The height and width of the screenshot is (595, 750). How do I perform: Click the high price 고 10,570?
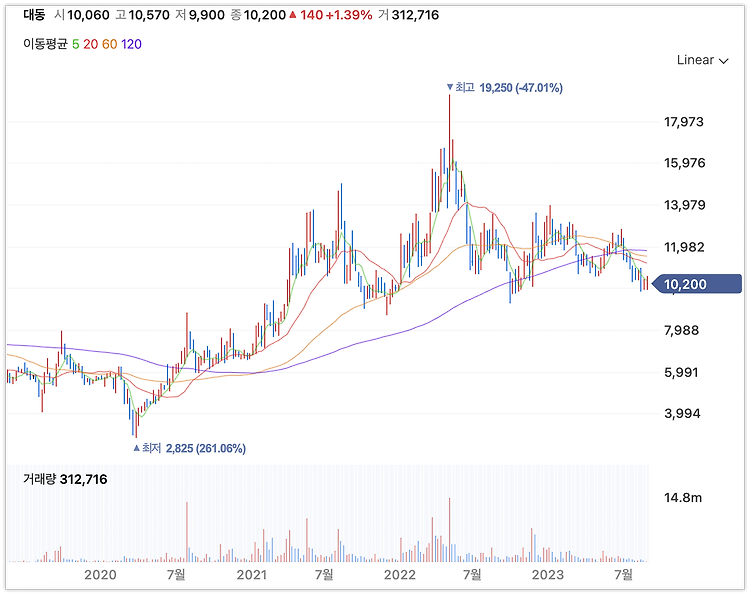tap(142, 15)
